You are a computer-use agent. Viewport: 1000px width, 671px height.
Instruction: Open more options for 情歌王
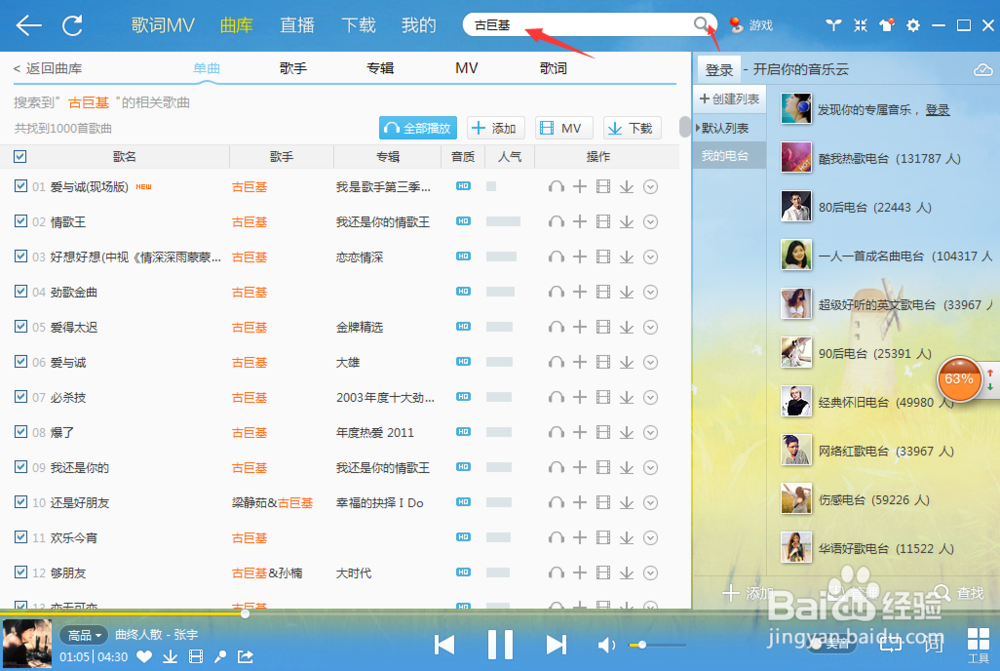(x=650, y=222)
